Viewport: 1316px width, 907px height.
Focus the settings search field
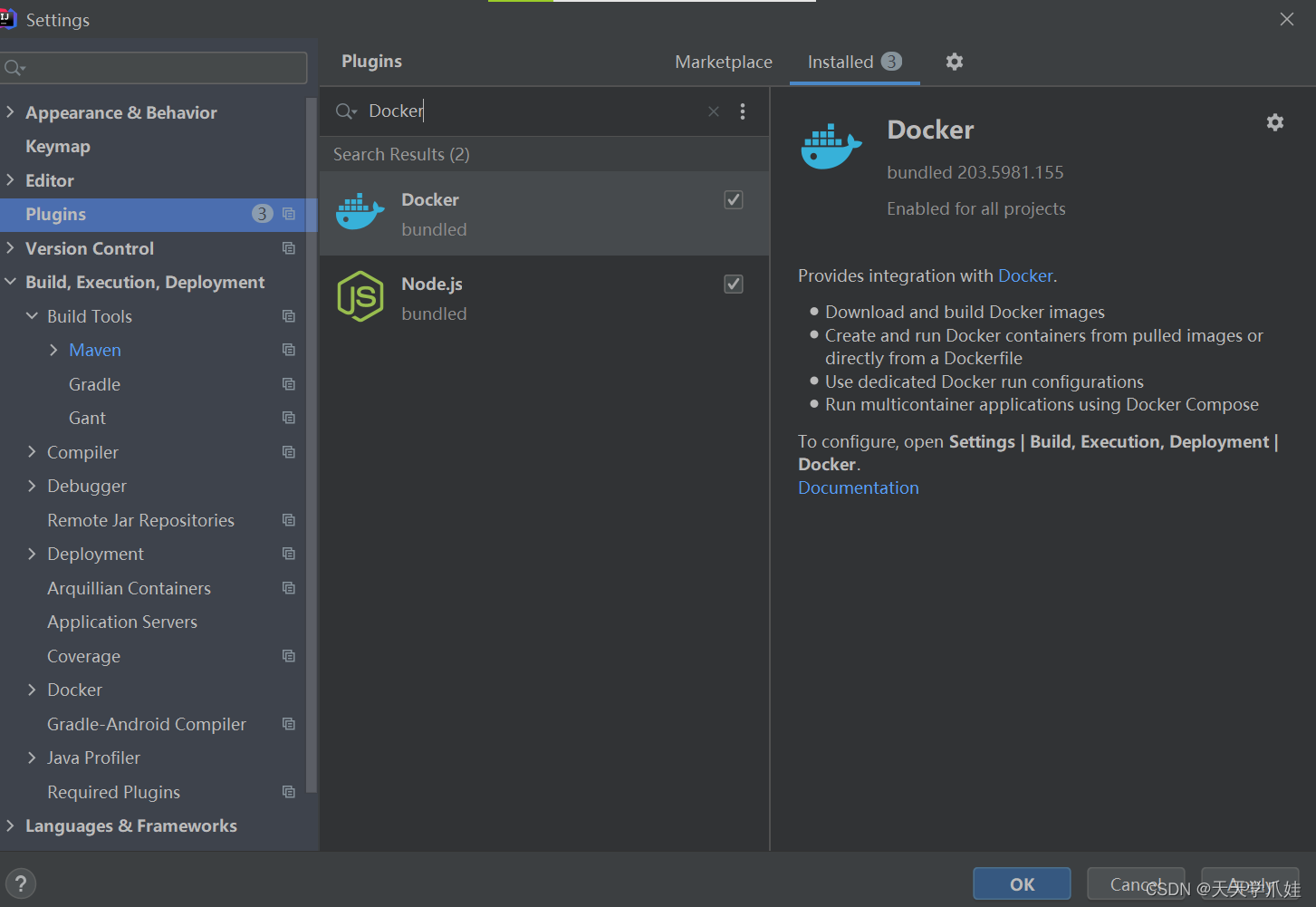154,68
